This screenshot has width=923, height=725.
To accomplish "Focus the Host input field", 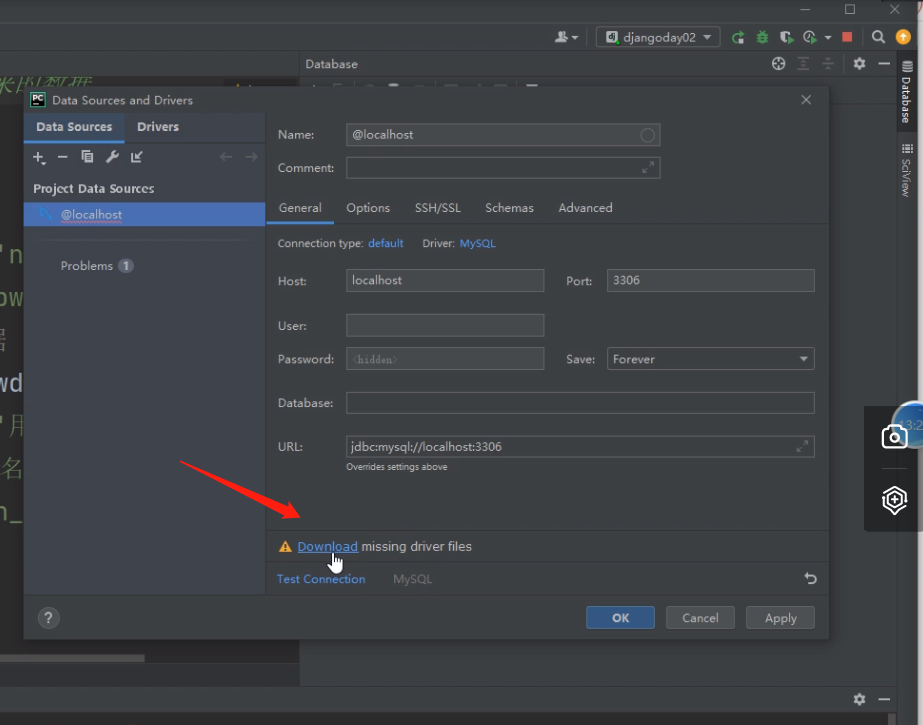I will coord(445,281).
